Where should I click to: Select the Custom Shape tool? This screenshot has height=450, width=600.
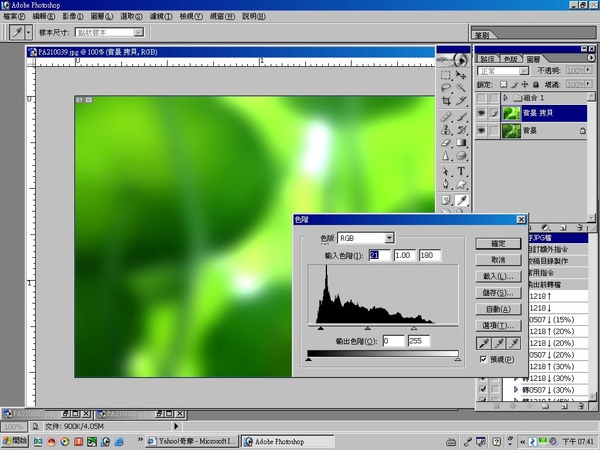click(461, 184)
